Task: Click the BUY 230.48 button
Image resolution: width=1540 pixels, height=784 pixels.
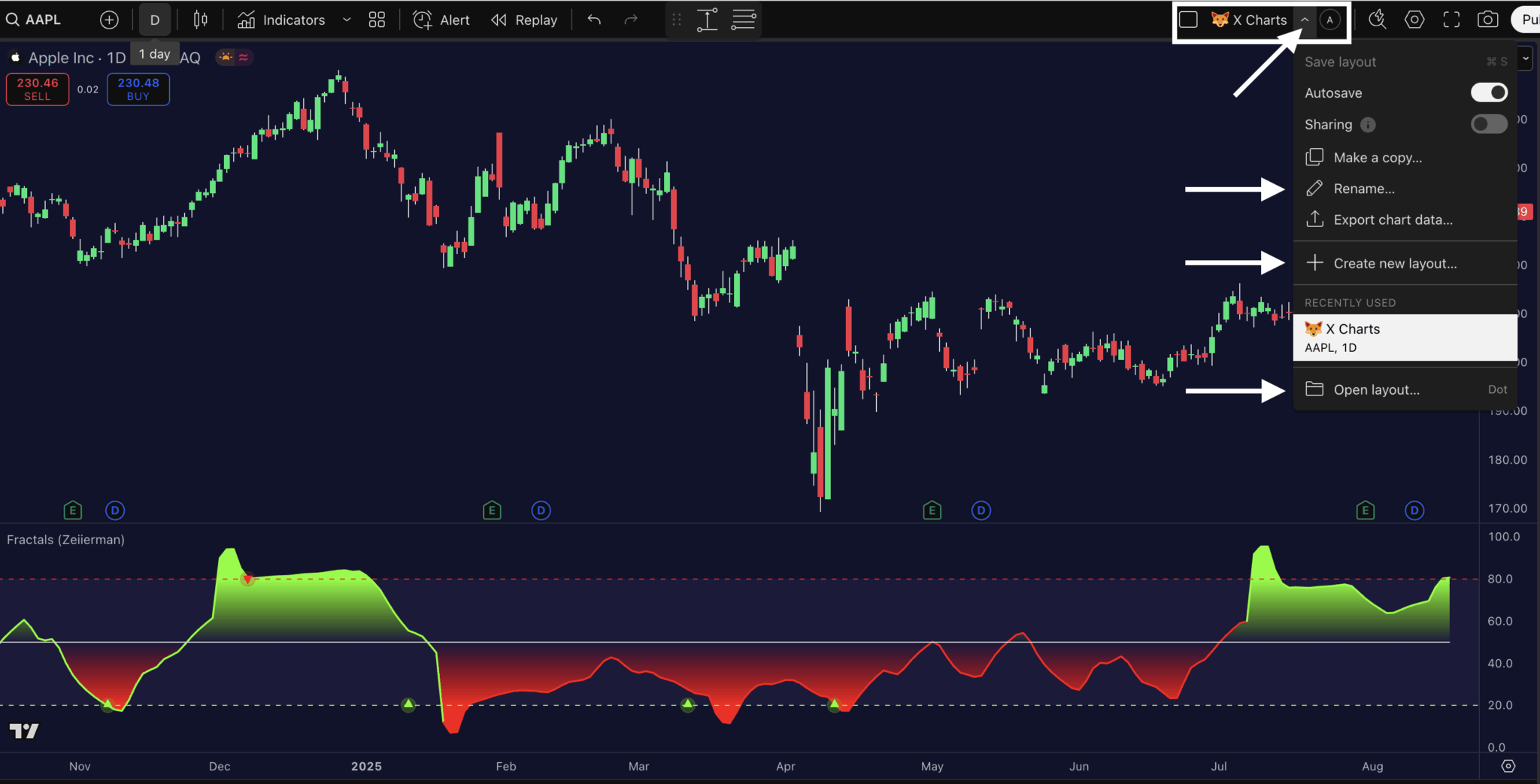Action: (x=138, y=89)
